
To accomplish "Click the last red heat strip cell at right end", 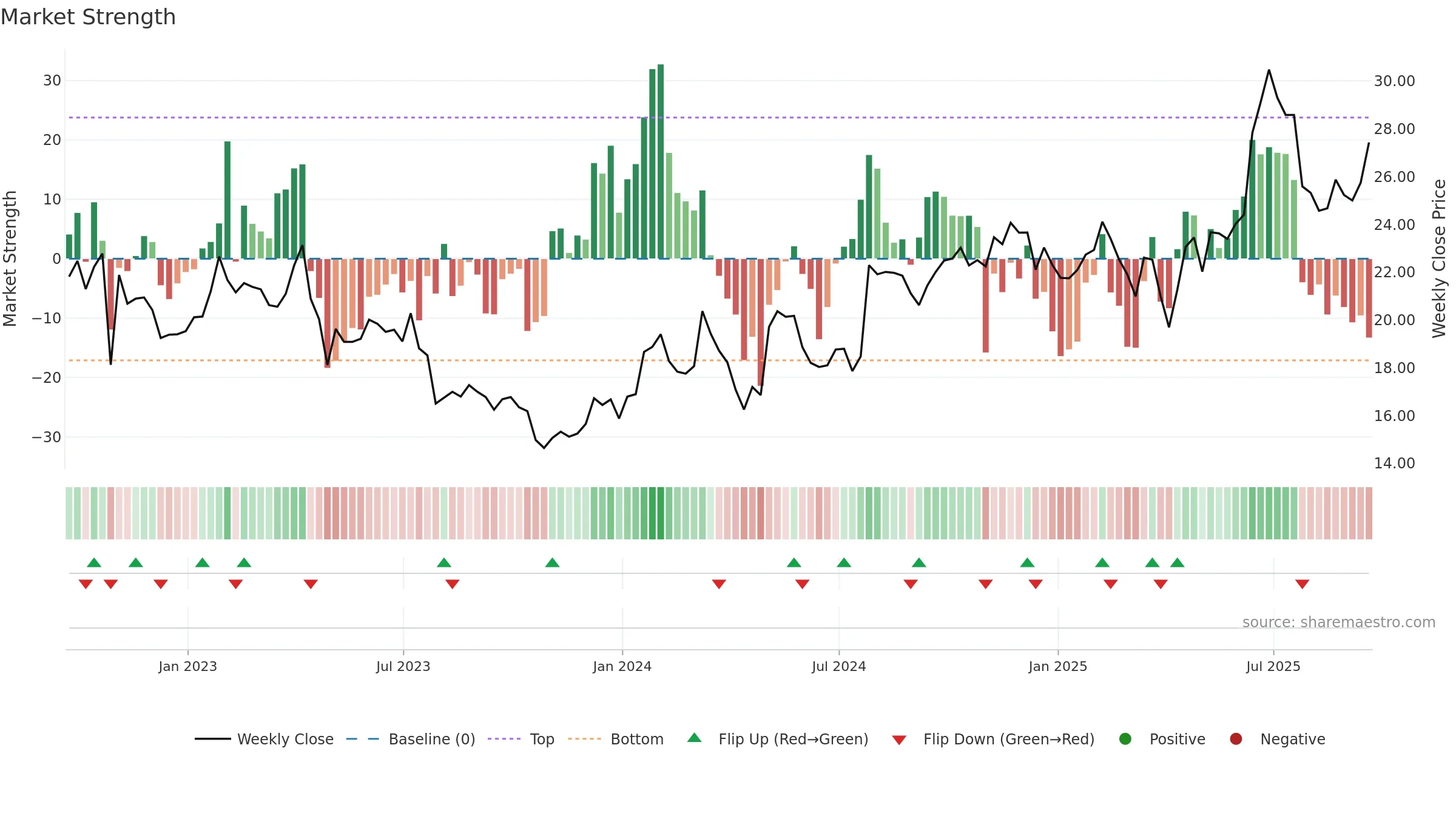I will pos(1369,513).
